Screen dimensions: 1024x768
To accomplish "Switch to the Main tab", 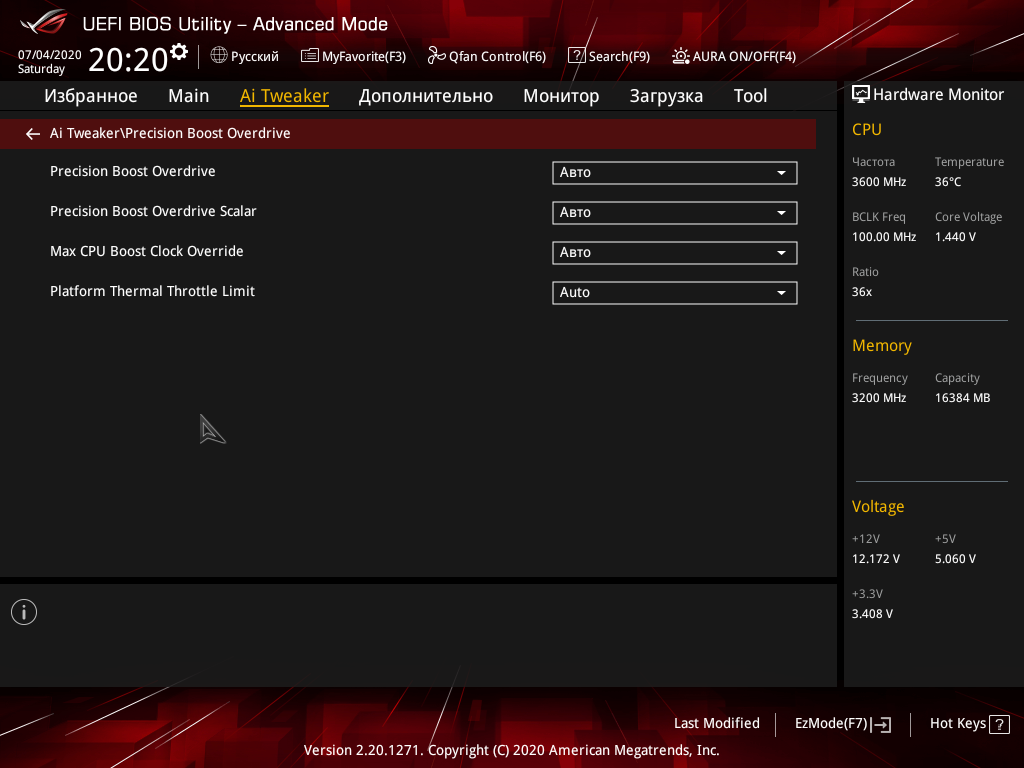I will [189, 96].
